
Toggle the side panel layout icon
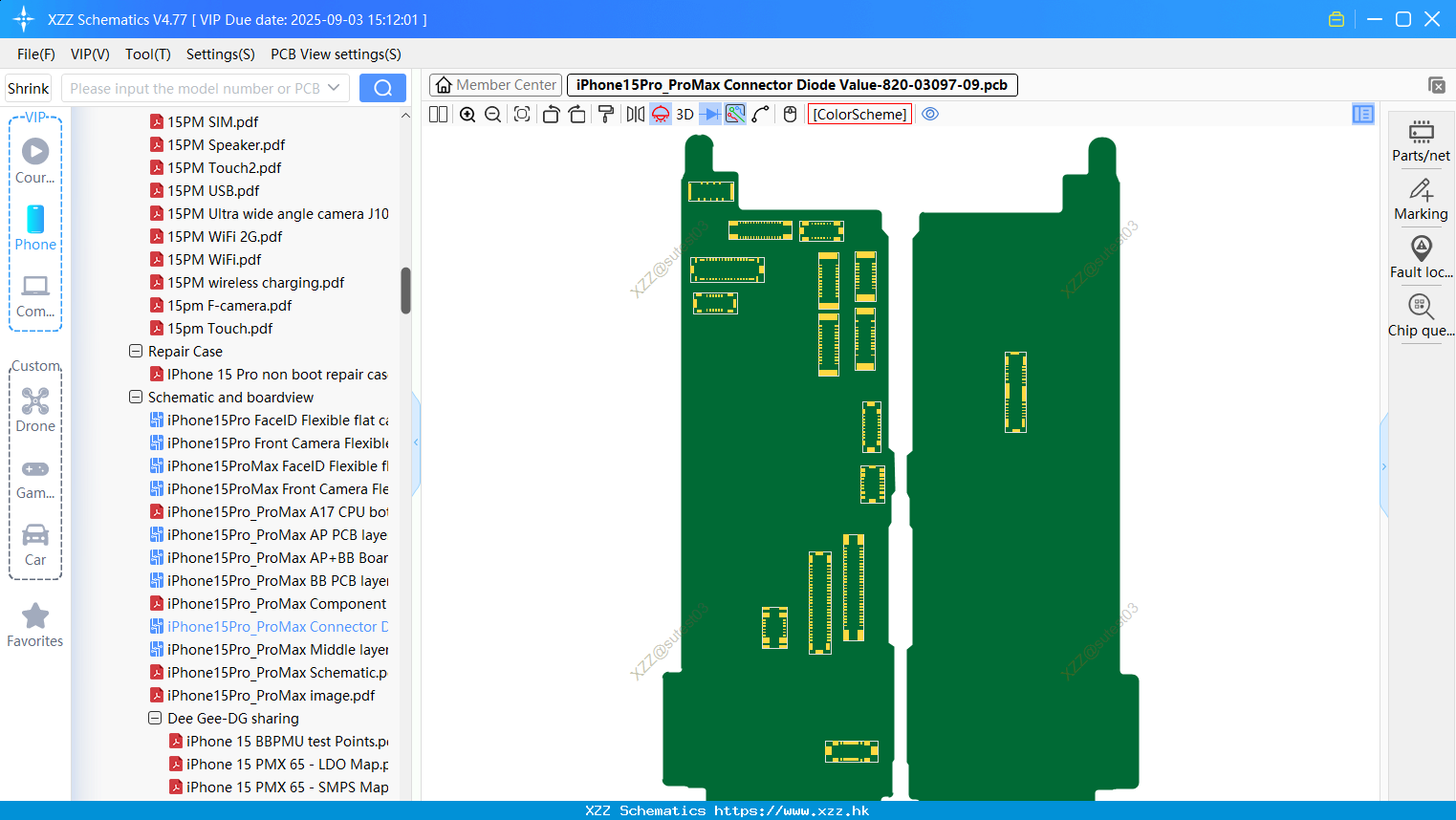[x=1362, y=114]
